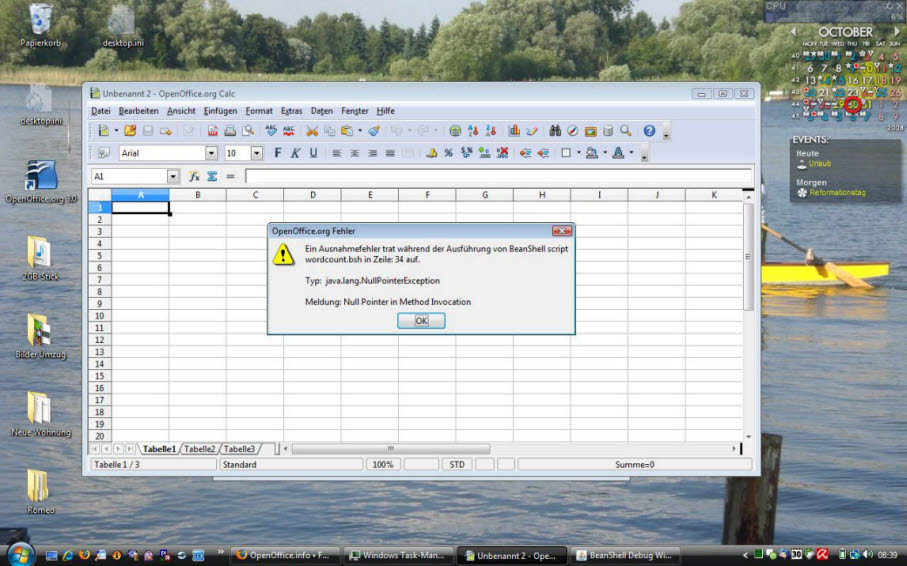The image size is (907, 566).
Task: Close the OpenOffice.org Fehler dialog
Action: pos(562,231)
